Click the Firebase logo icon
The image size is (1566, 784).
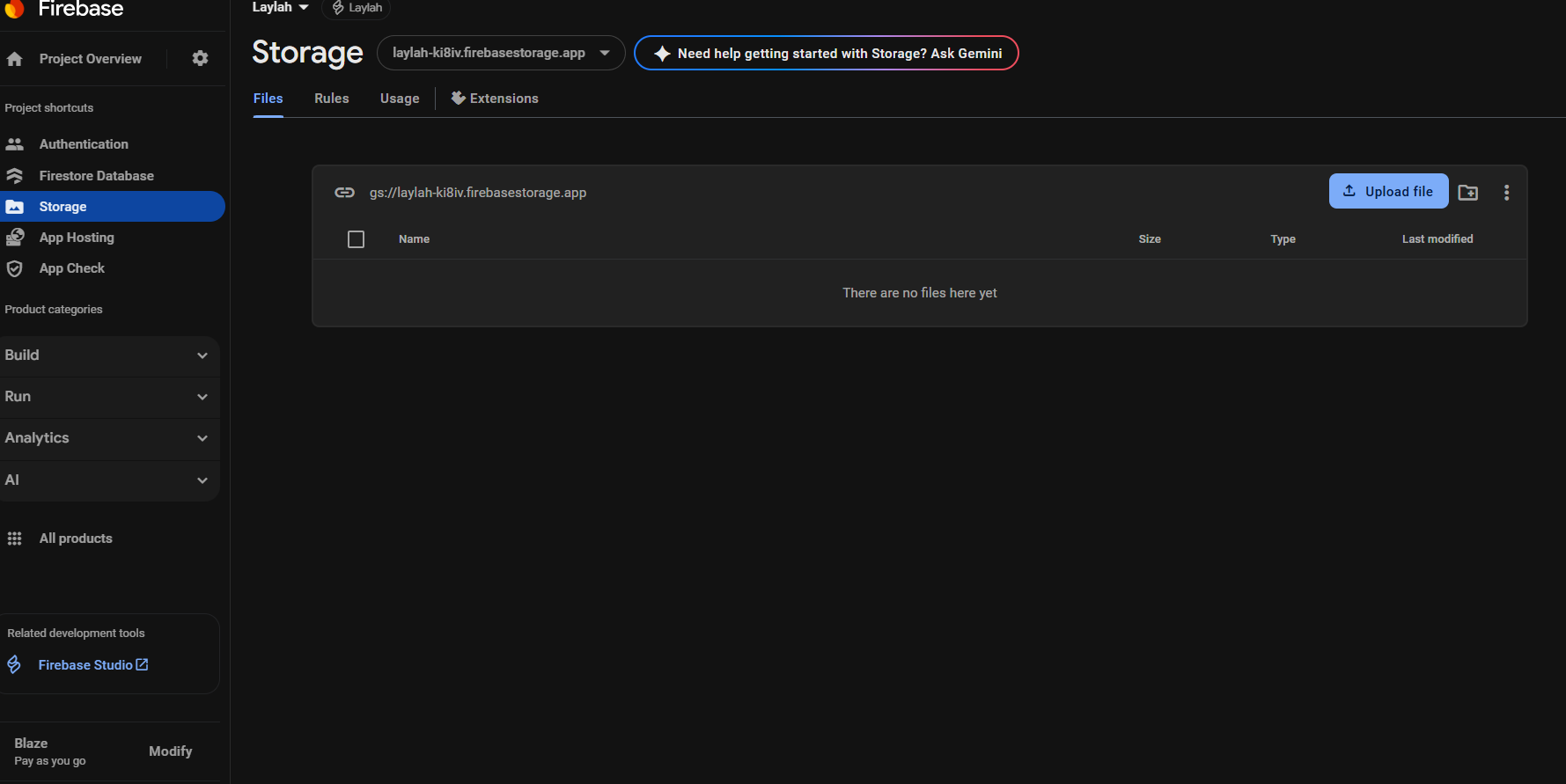pyautogui.click(x=14, y=9)
